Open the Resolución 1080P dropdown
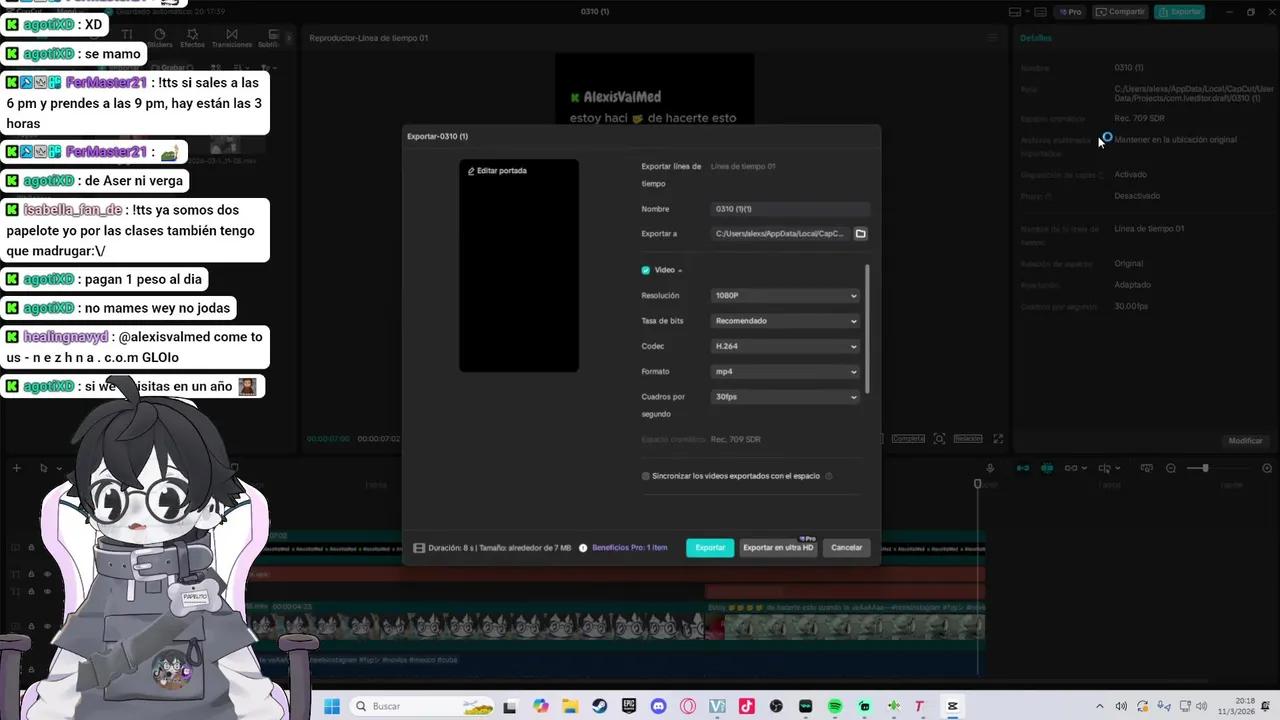 [x=786, y=296]
